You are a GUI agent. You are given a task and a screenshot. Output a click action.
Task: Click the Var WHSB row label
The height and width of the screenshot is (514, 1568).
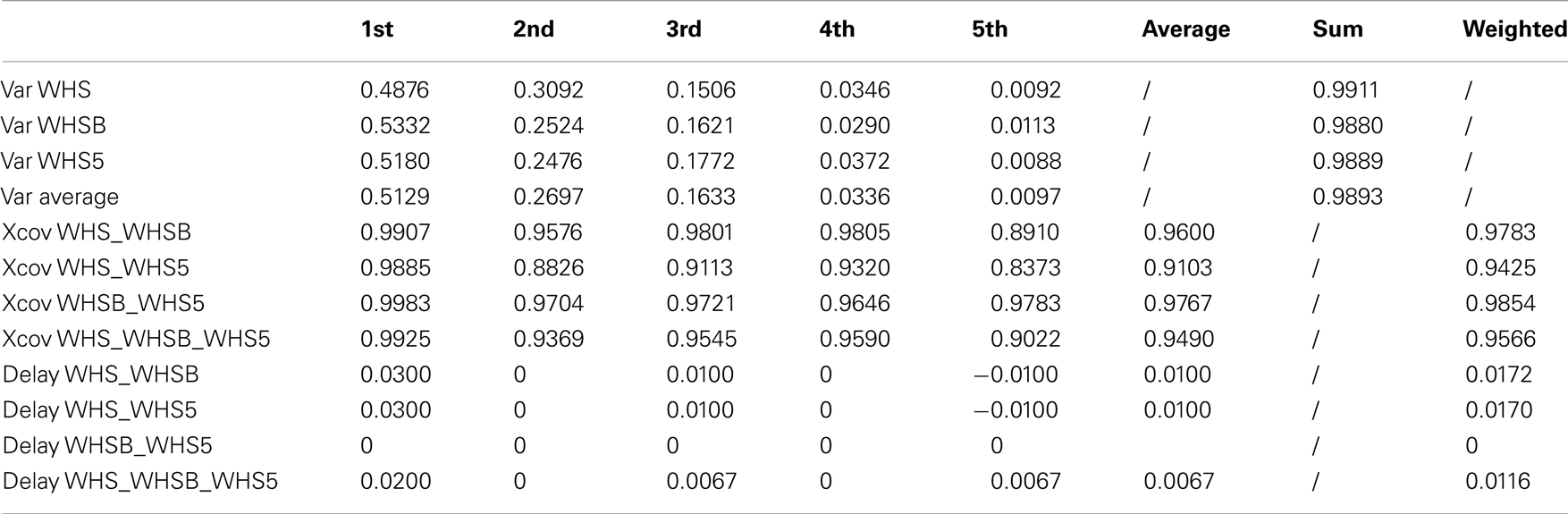(x=54, y=126)
